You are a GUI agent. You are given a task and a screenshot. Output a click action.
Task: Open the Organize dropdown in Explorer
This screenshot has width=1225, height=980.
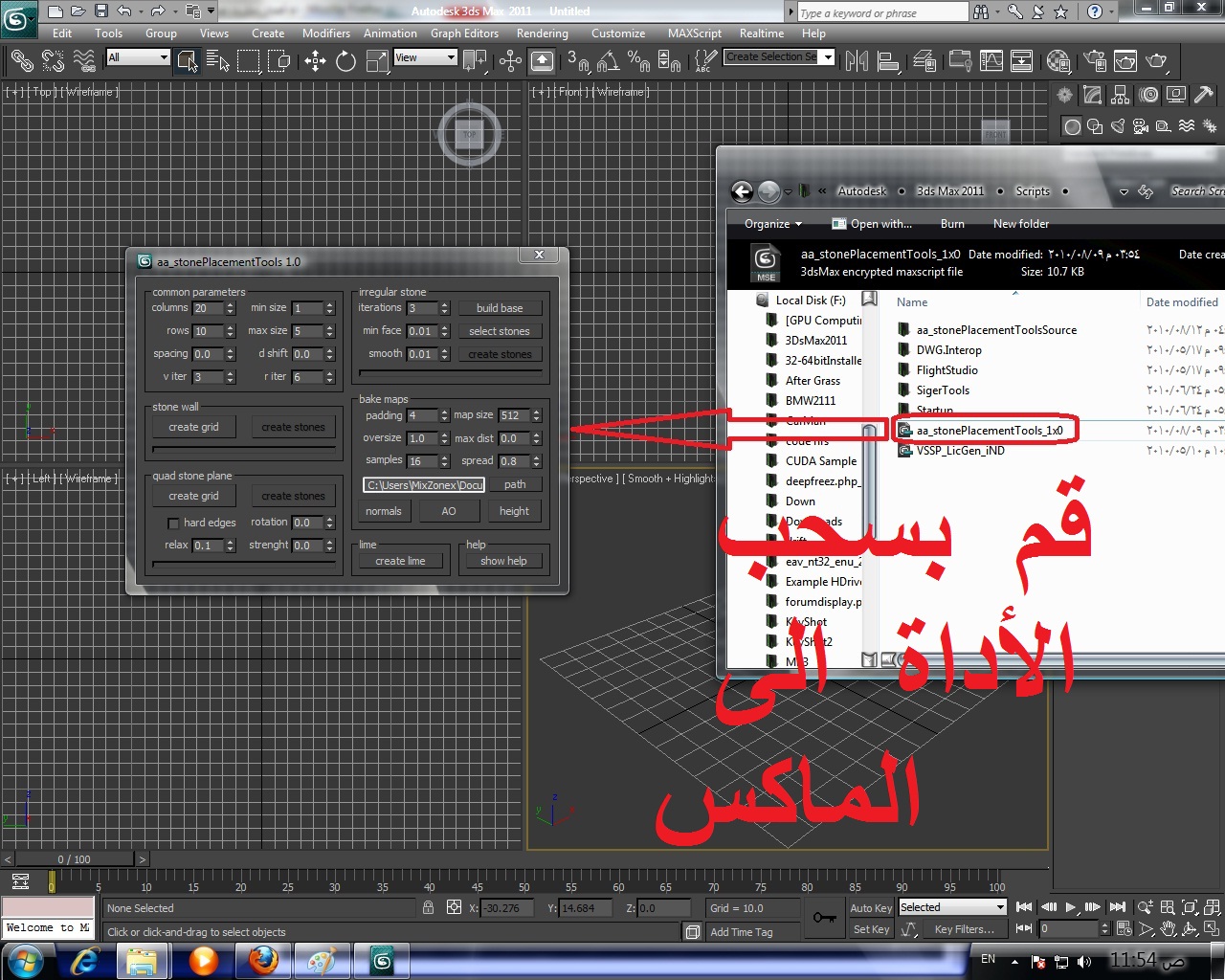[x=773, y=224]
